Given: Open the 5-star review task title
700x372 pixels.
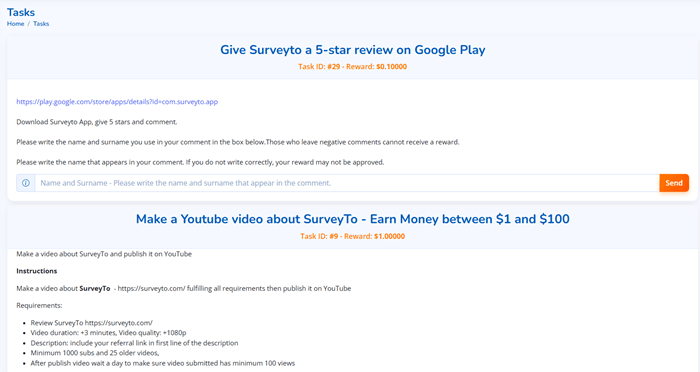Looking at the screenshot, I should [x=353, y=50].
